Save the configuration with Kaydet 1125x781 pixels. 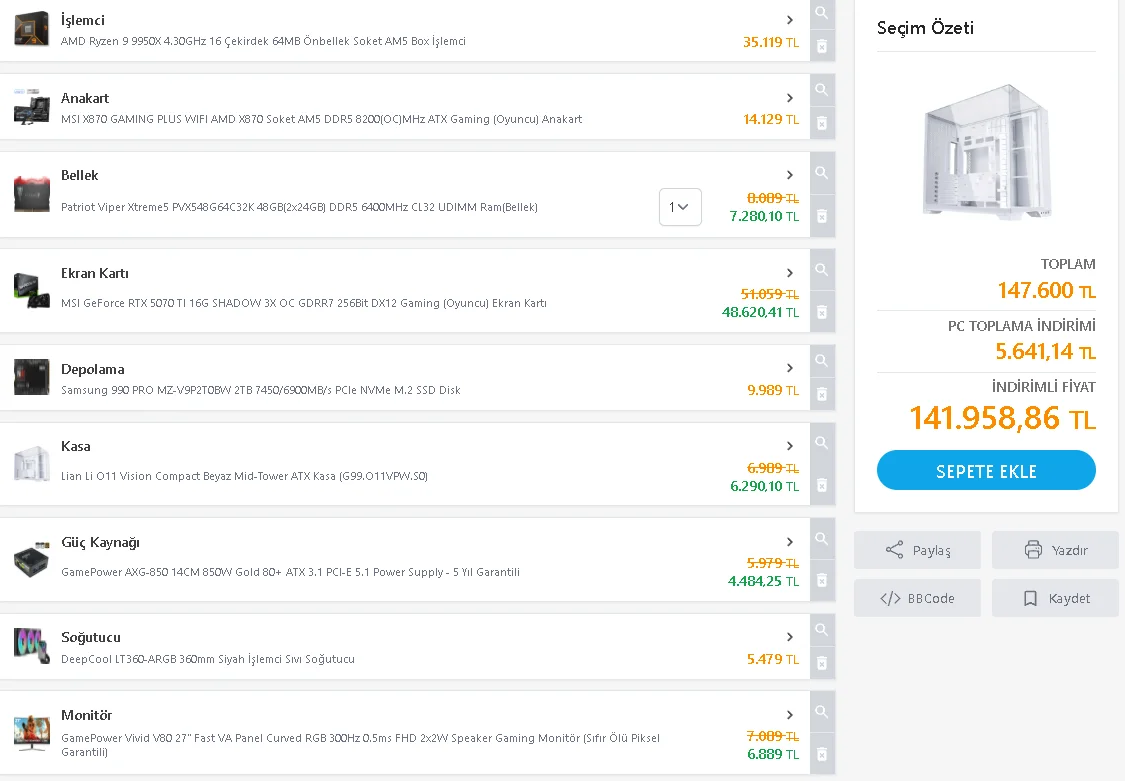tap(1055, 598)
